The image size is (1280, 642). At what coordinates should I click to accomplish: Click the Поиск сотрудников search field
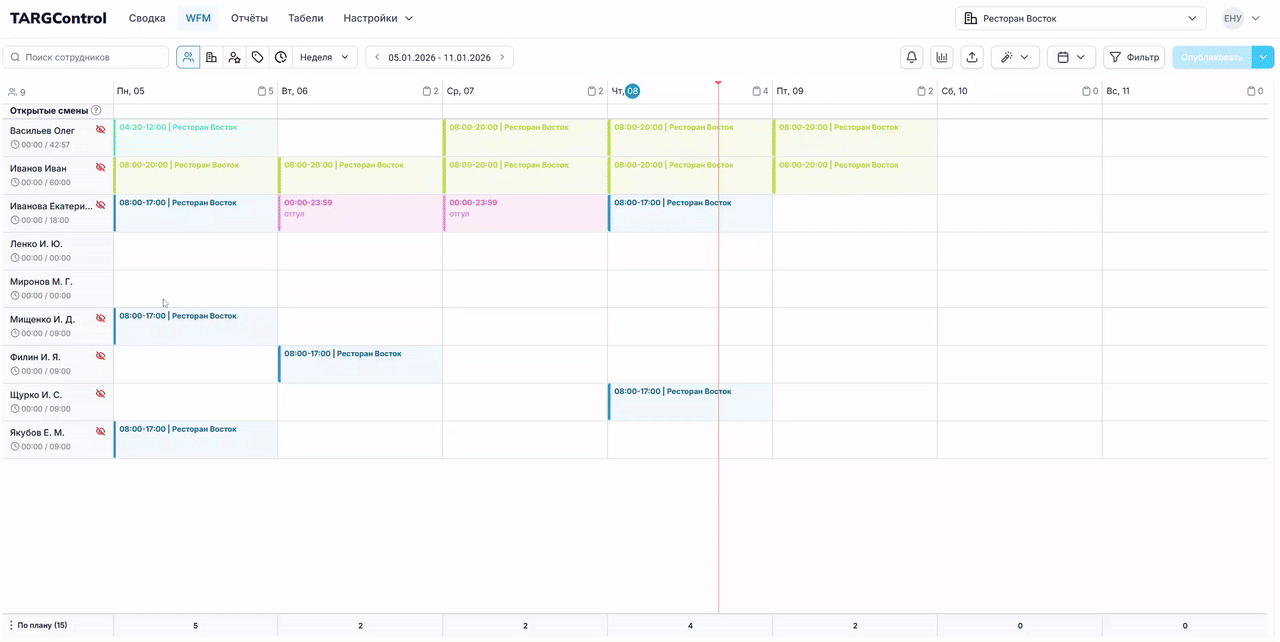(x=87, y=57)
